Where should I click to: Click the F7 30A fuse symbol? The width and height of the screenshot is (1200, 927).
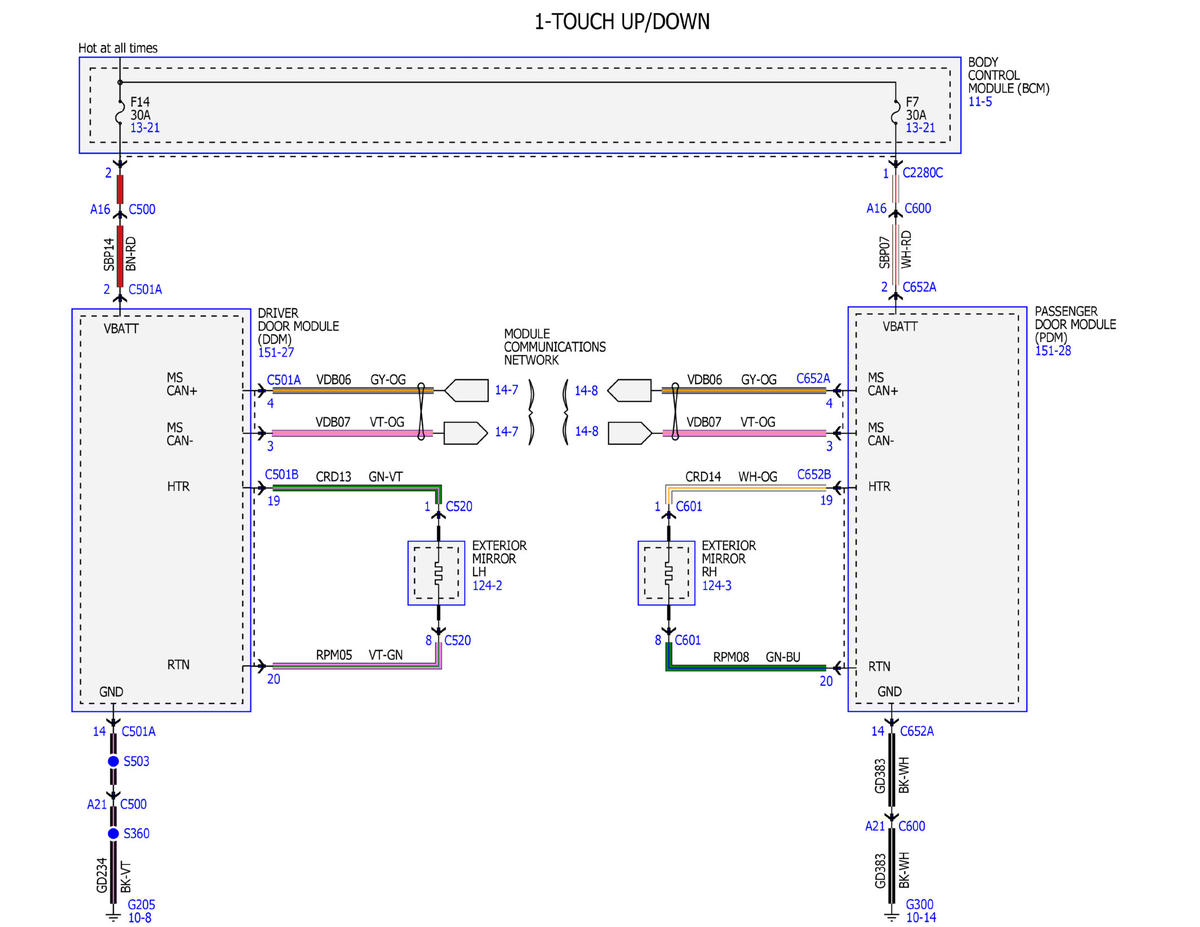[895, 115]
